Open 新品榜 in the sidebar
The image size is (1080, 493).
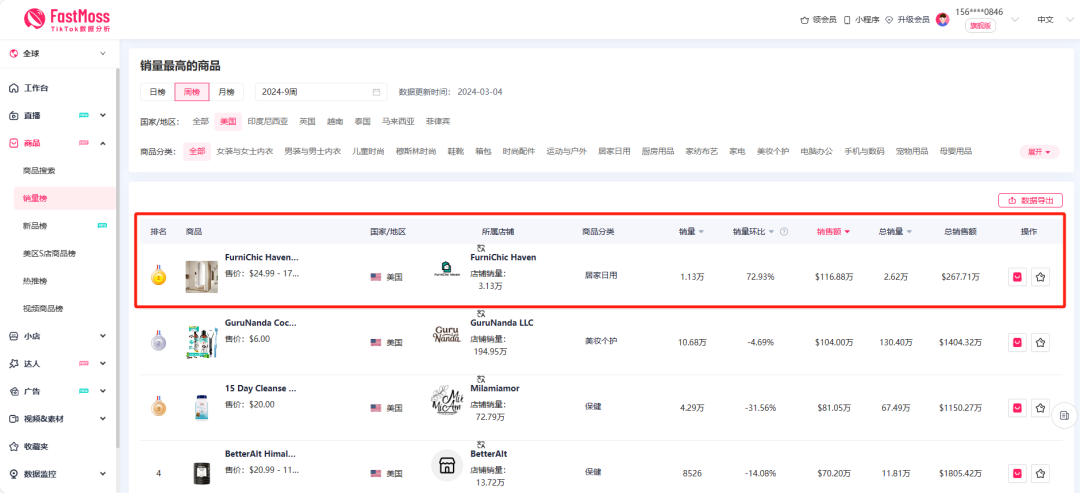(x=36, y=226)
